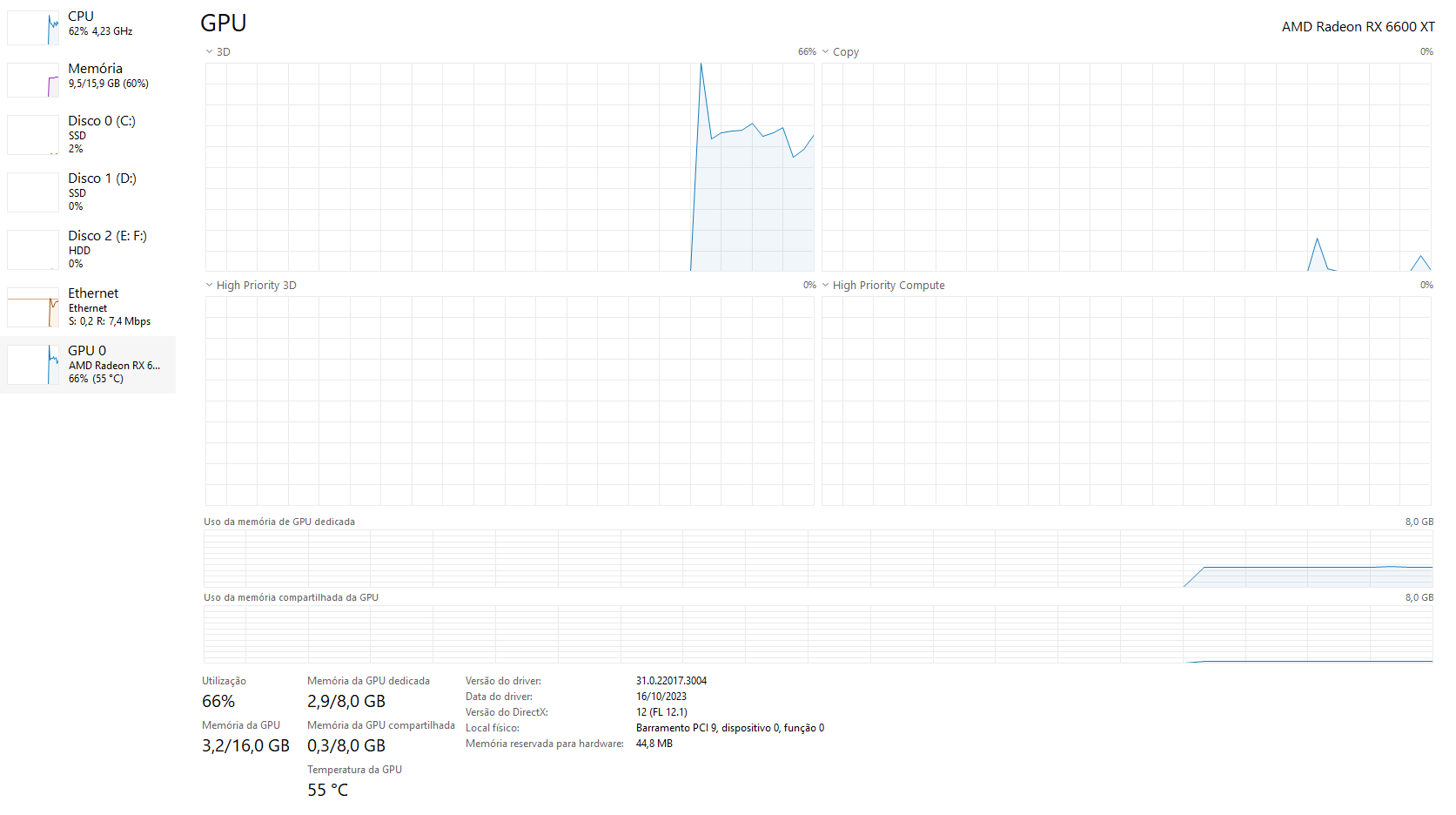Open the High Priority 3D dropdown chevron
The width and height of the screenshot is (1456, 815).
209,285
